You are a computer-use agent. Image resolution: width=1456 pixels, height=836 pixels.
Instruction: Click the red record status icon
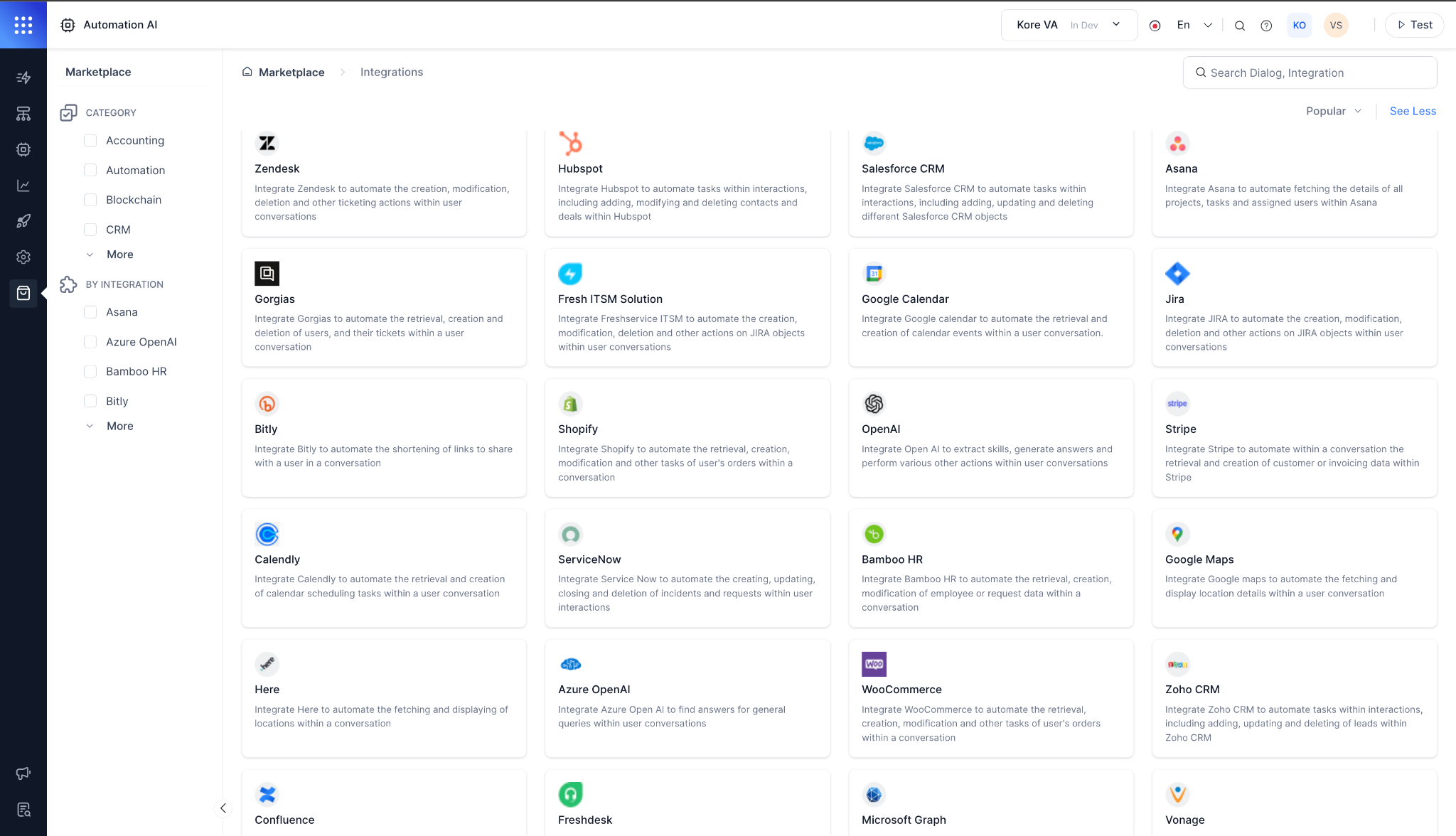coord(1155,26)
